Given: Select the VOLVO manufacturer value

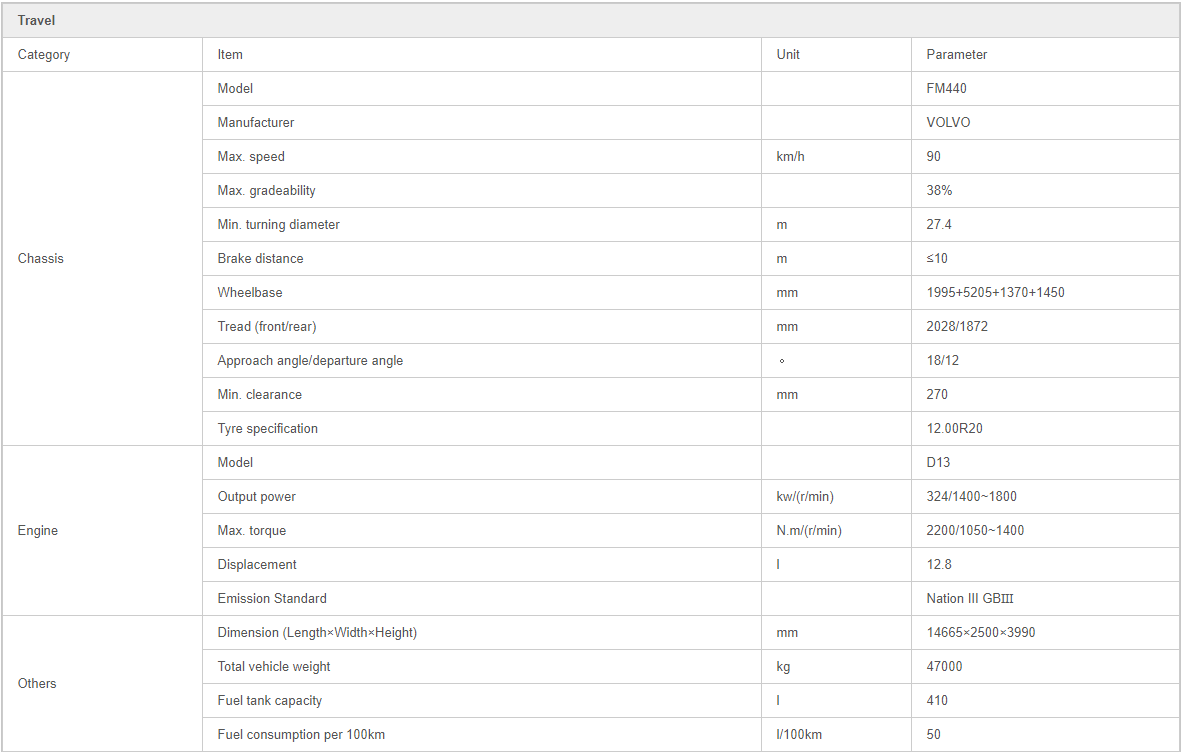Looking at the screenshot, I should click(x=948, y=122).
